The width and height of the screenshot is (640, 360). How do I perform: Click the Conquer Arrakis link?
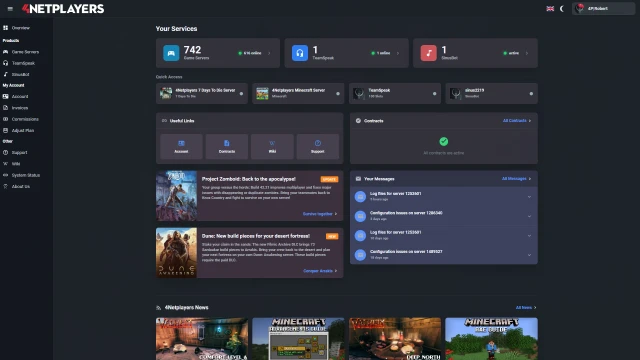pyautogui.click(x=320, y=271)
